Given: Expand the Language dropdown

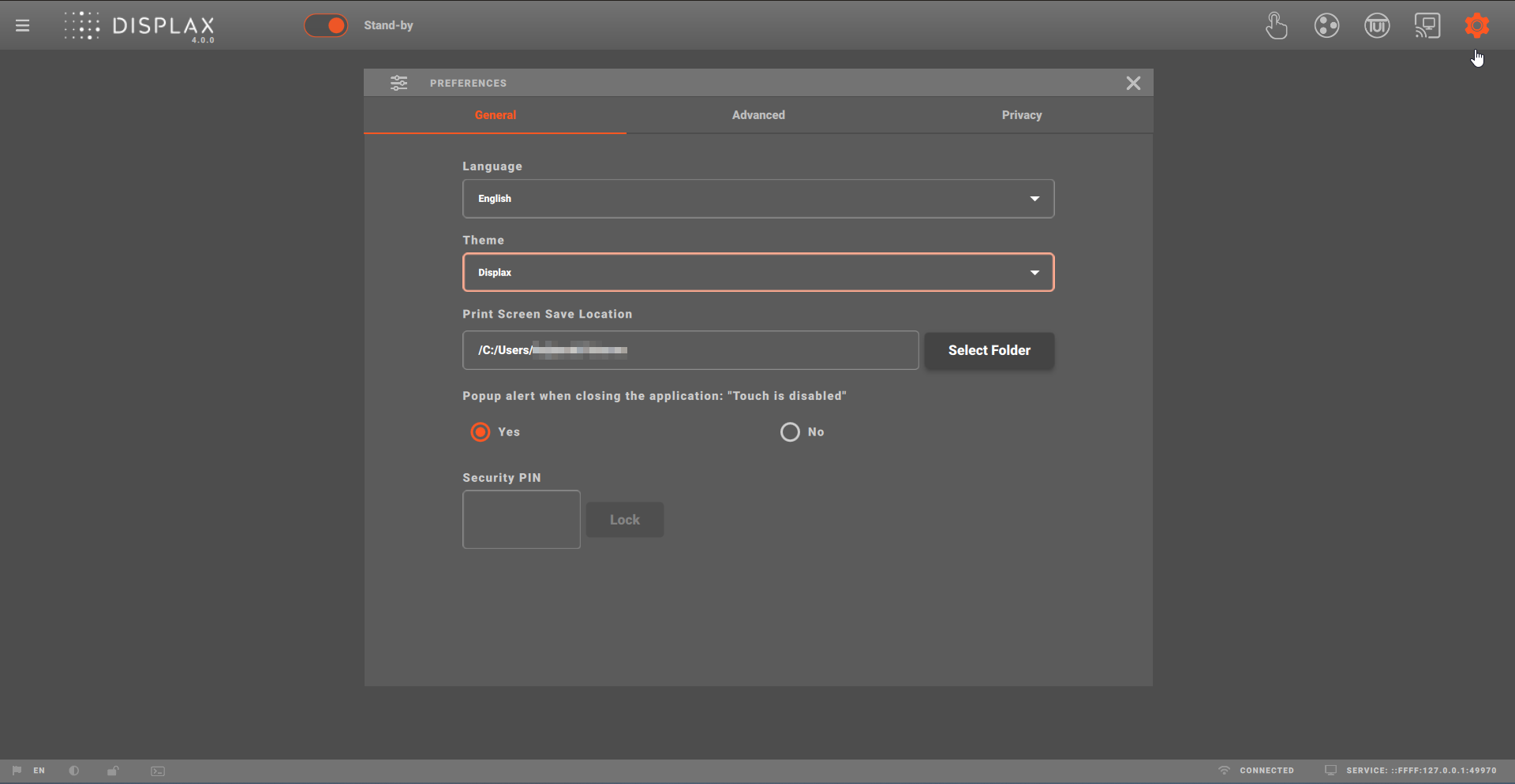Looking at the screenshot, I should click(757, 199).
